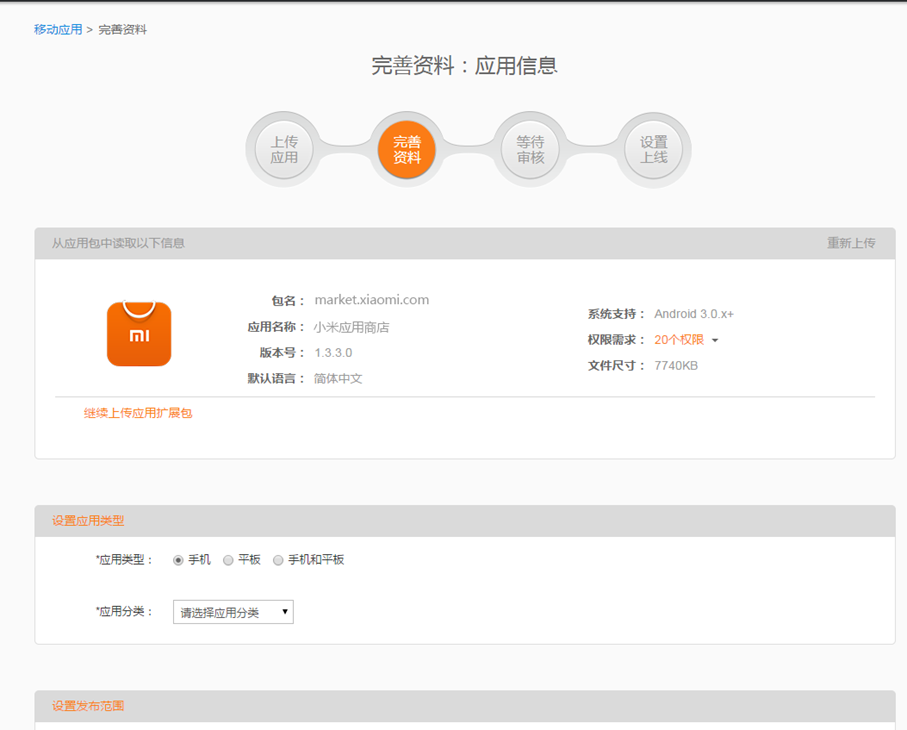The image size is (907, 730).
Task: Click the 从应用包中读取以下信息 header bar
Action: (118, 243)
